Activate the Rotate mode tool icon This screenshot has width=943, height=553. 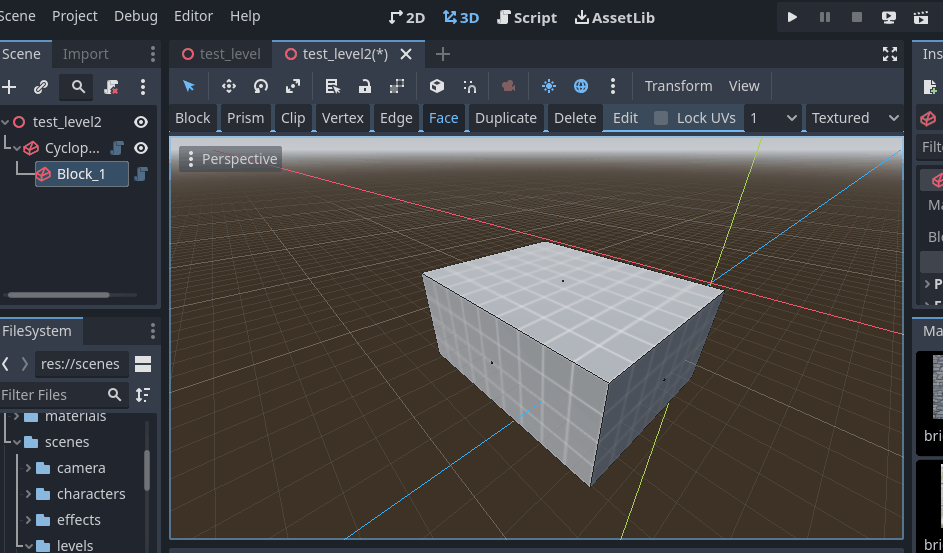coord(260,86)
